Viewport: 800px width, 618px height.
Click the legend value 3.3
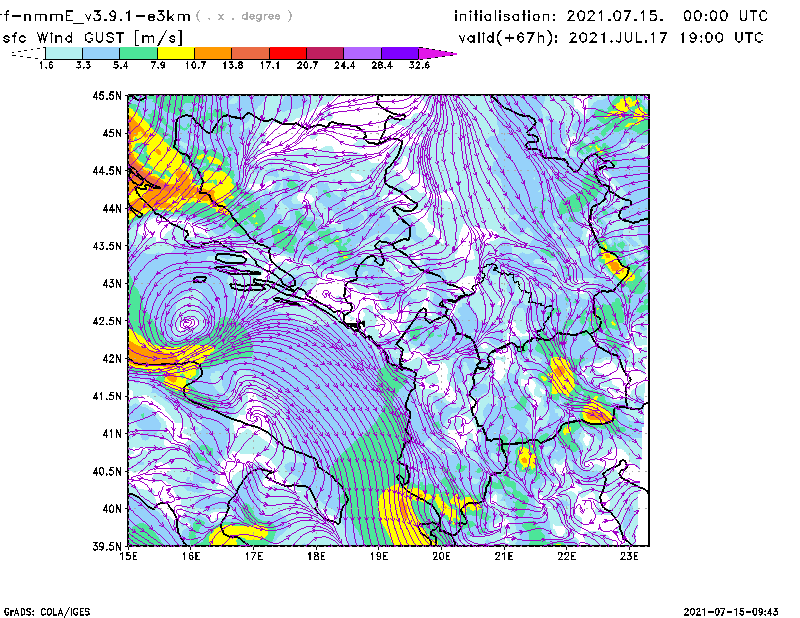coord(83,65)
